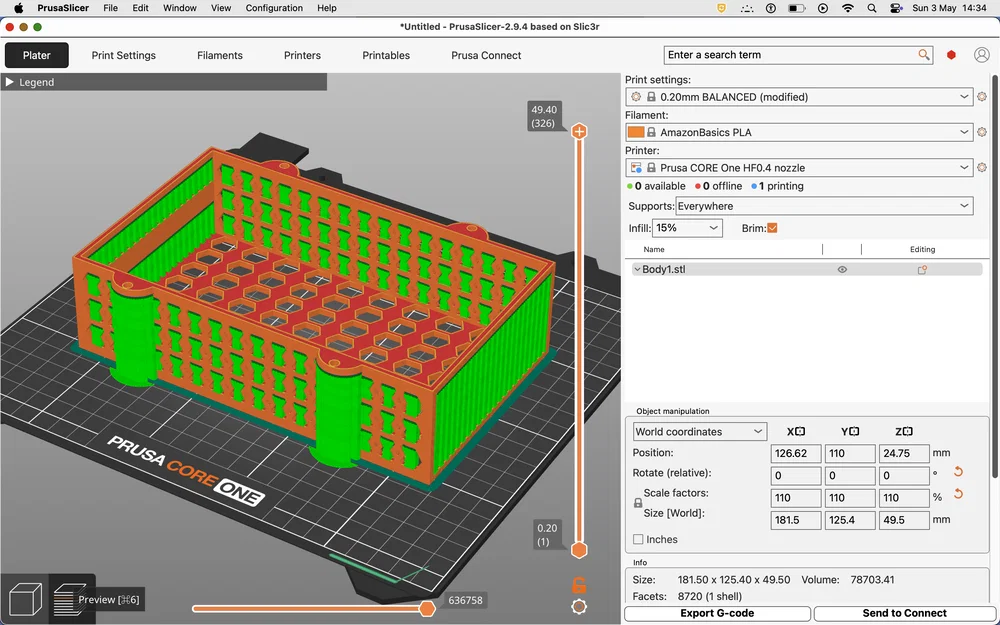The height and width of the screenshot is (625, 1000).
Task: Open the Infill percentage dropdown
Action: (688, 228)
